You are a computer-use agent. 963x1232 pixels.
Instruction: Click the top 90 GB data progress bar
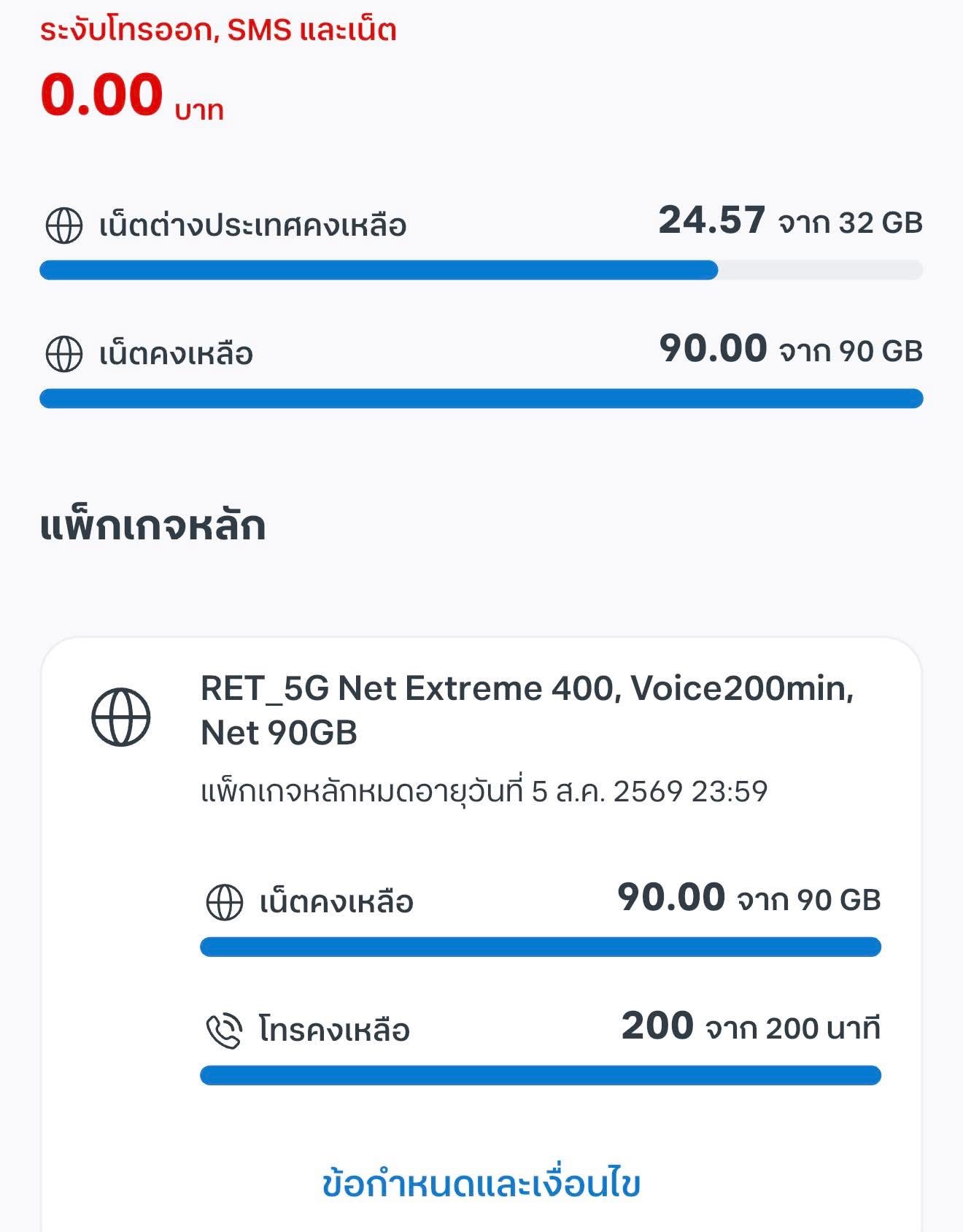(481, 399)
